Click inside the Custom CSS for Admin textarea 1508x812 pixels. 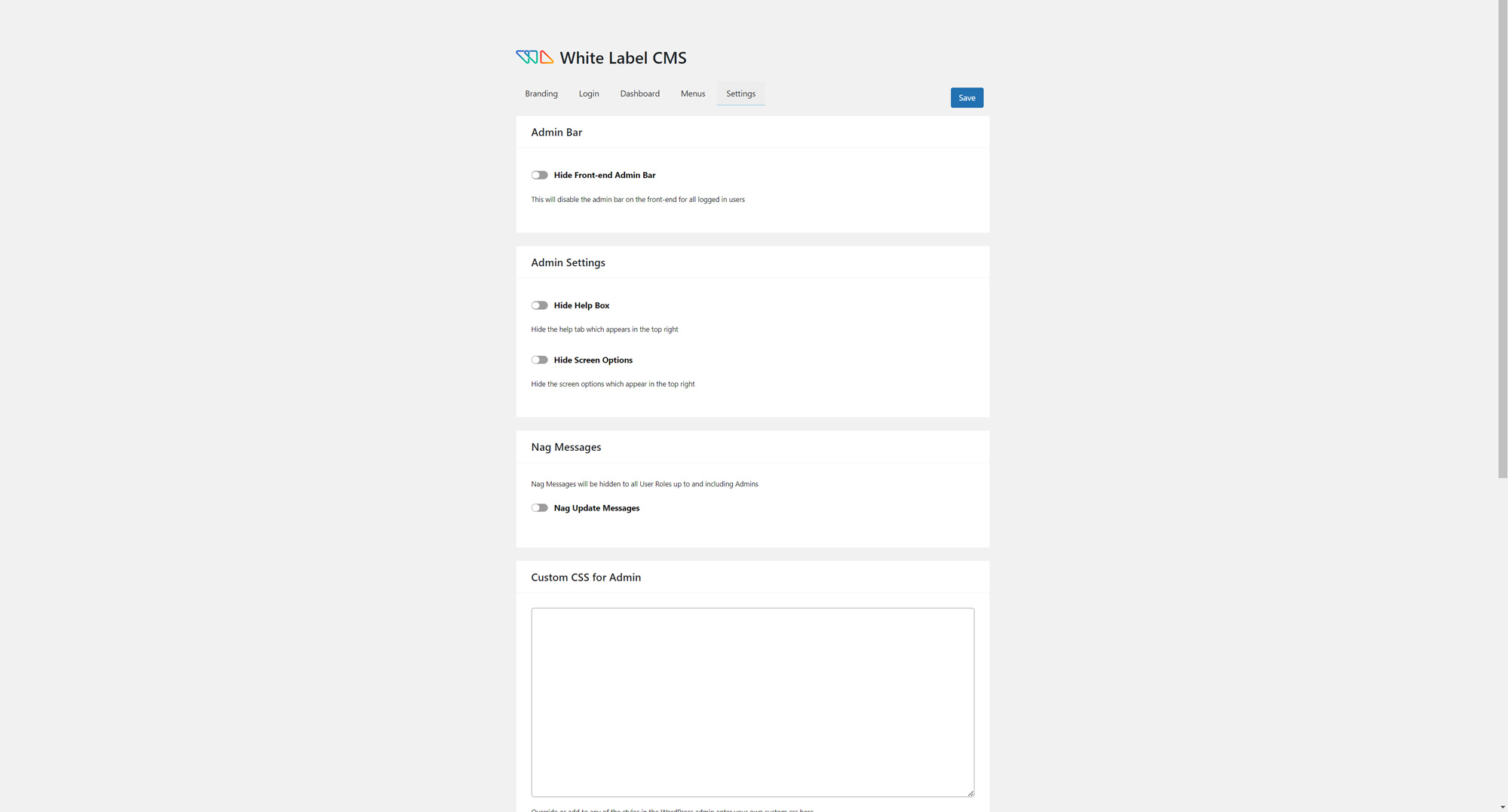(x=752, y=702)
